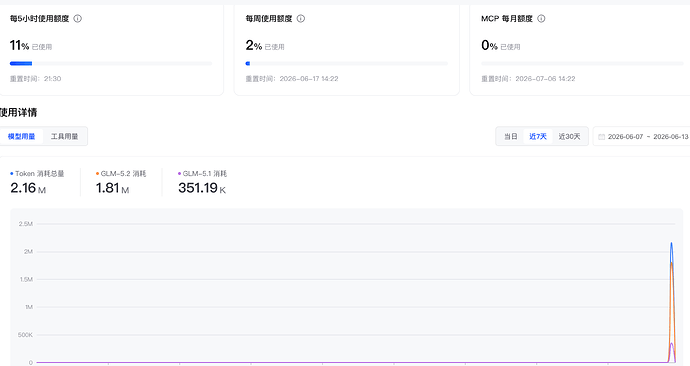Click the 11% five-hour usage progress bar

[111, 63]
